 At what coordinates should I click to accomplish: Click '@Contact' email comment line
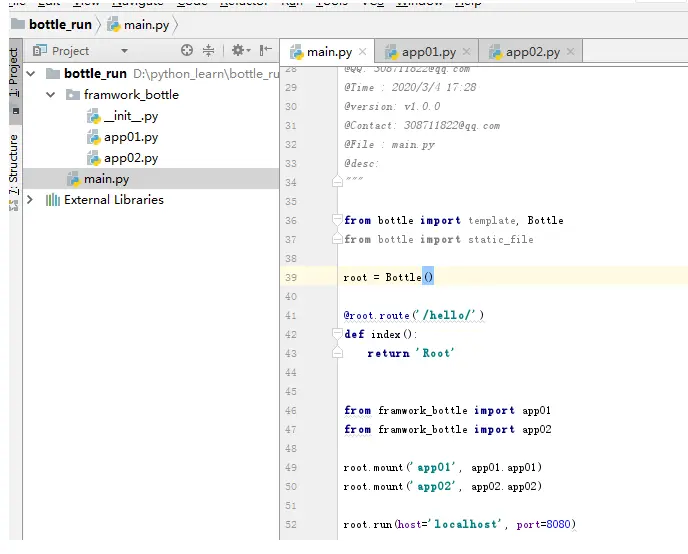tap(422, 125)
